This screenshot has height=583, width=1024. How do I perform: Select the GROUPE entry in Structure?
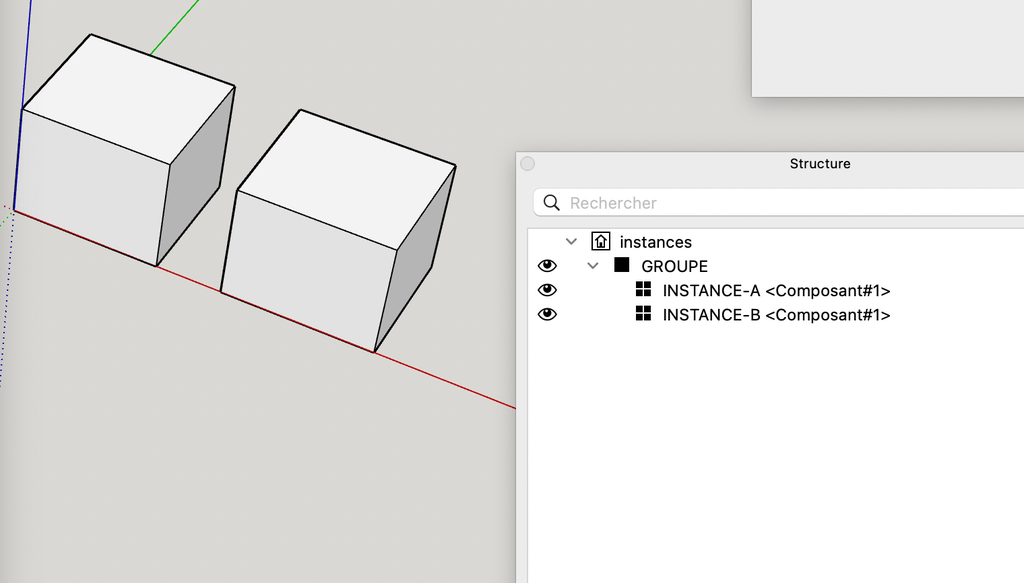tap(675, 266)
